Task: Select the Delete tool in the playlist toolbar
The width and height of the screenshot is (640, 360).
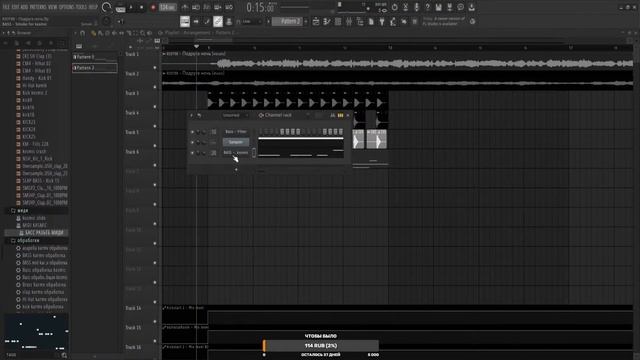Action: point(107,33)
